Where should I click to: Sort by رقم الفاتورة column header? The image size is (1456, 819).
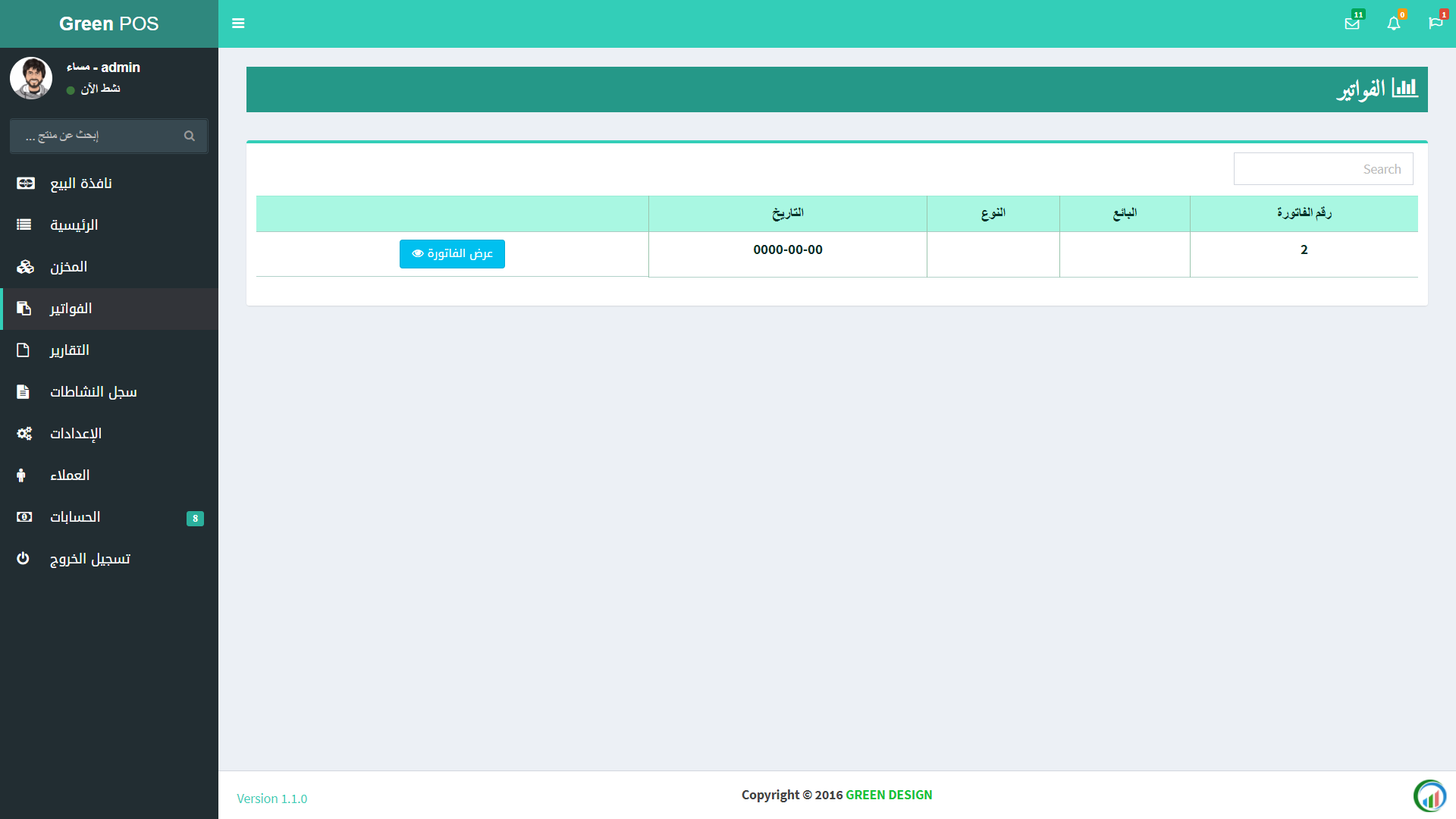click(1304, 213)
